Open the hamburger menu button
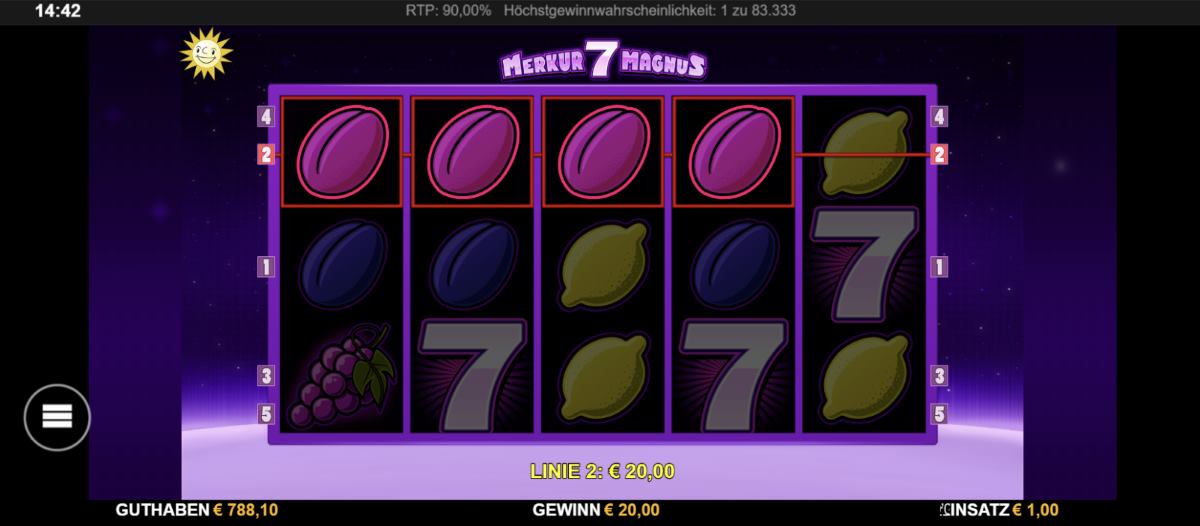The height and width of the screenshot is (526, 1200). pos(57,415)
